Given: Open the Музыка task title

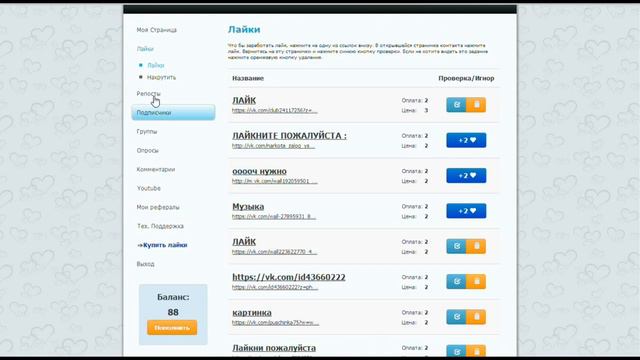Looking at the screenshot, I should pos(248,207).
